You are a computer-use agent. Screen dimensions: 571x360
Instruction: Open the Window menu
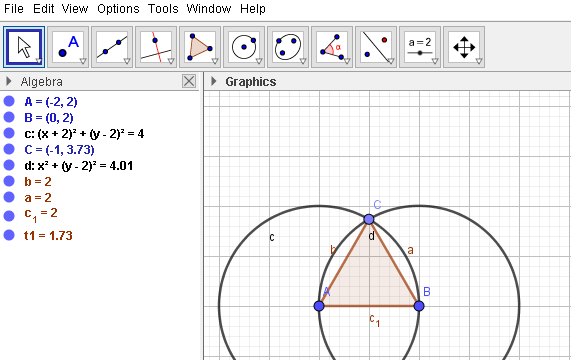(209, 8)
